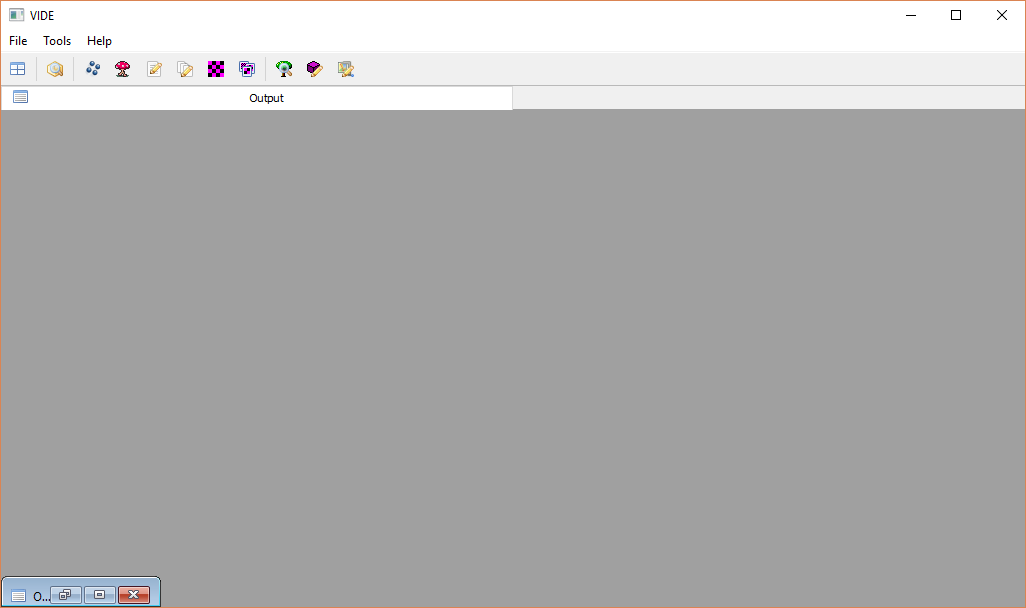The width and height of the screenshot is (1026, 608).
Task: Open the Help menu
Action: (x=99, y=41)
